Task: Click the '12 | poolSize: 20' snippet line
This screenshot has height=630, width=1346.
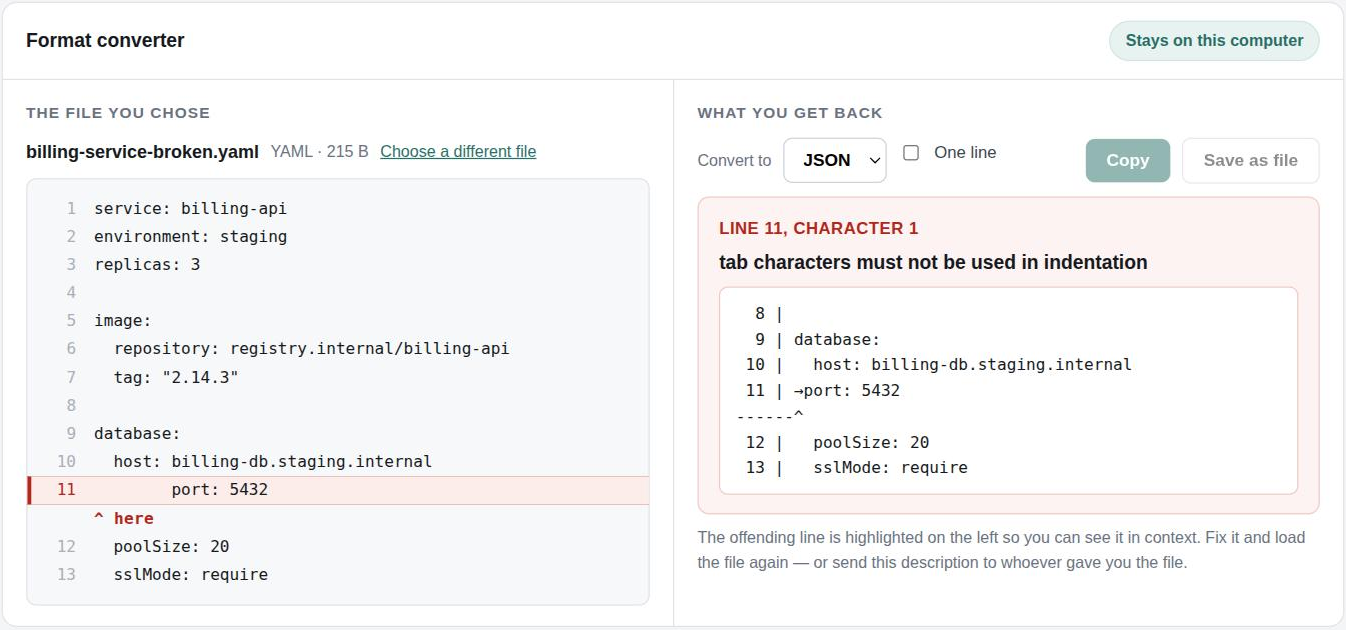Action: (x=837, y=443)
